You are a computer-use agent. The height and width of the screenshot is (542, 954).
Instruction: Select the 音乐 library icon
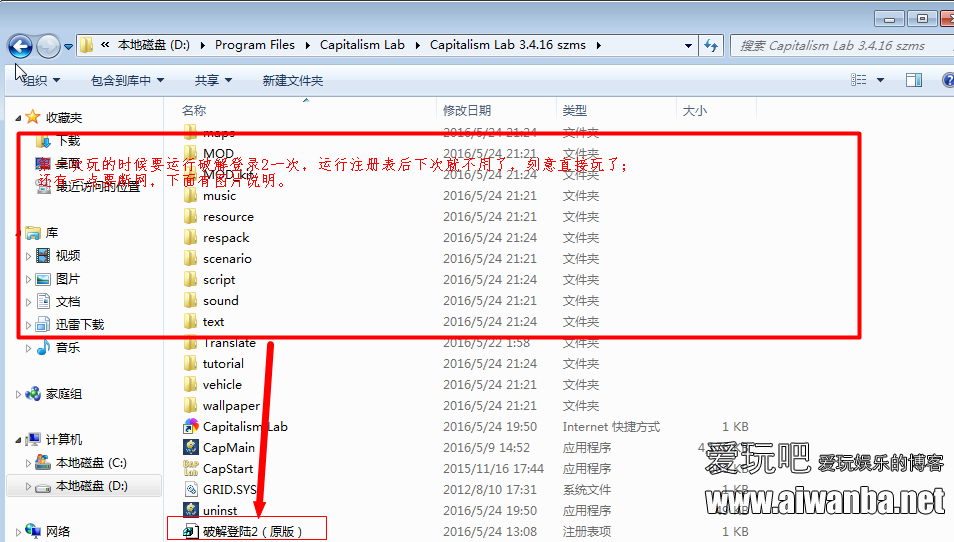43,347
